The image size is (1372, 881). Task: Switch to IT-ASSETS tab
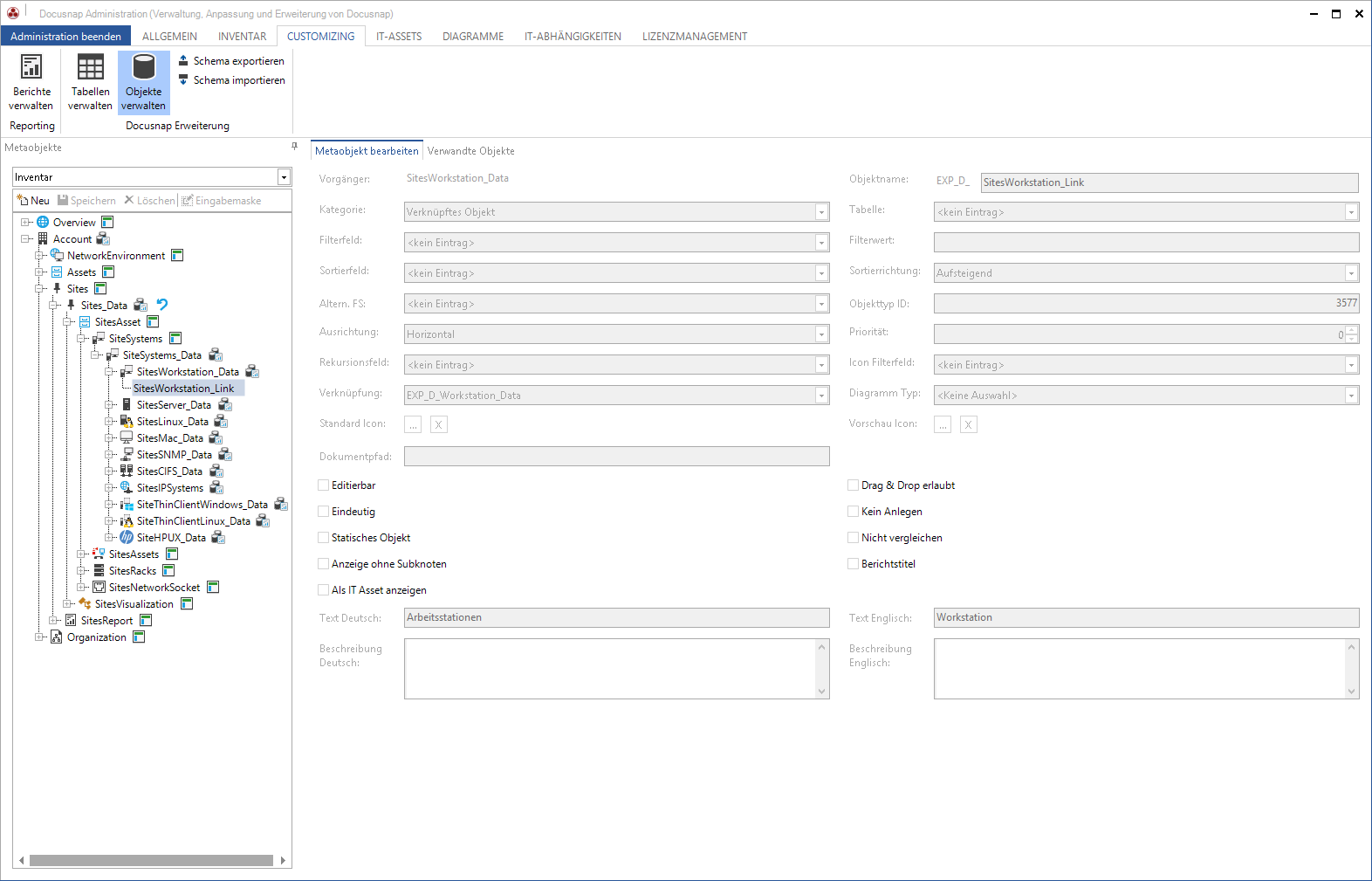(x=399, y=37)
